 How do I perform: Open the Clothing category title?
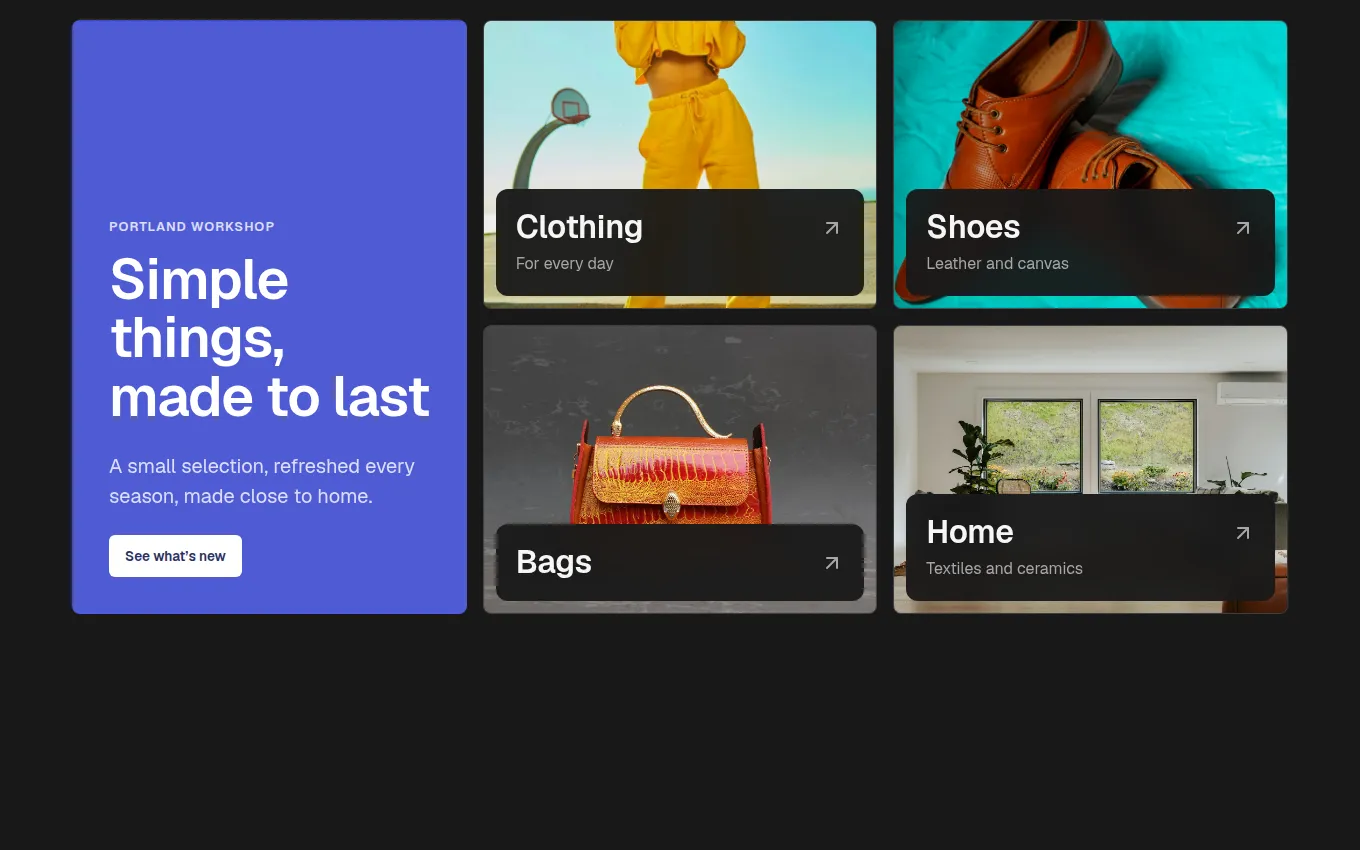coord(579,227)
